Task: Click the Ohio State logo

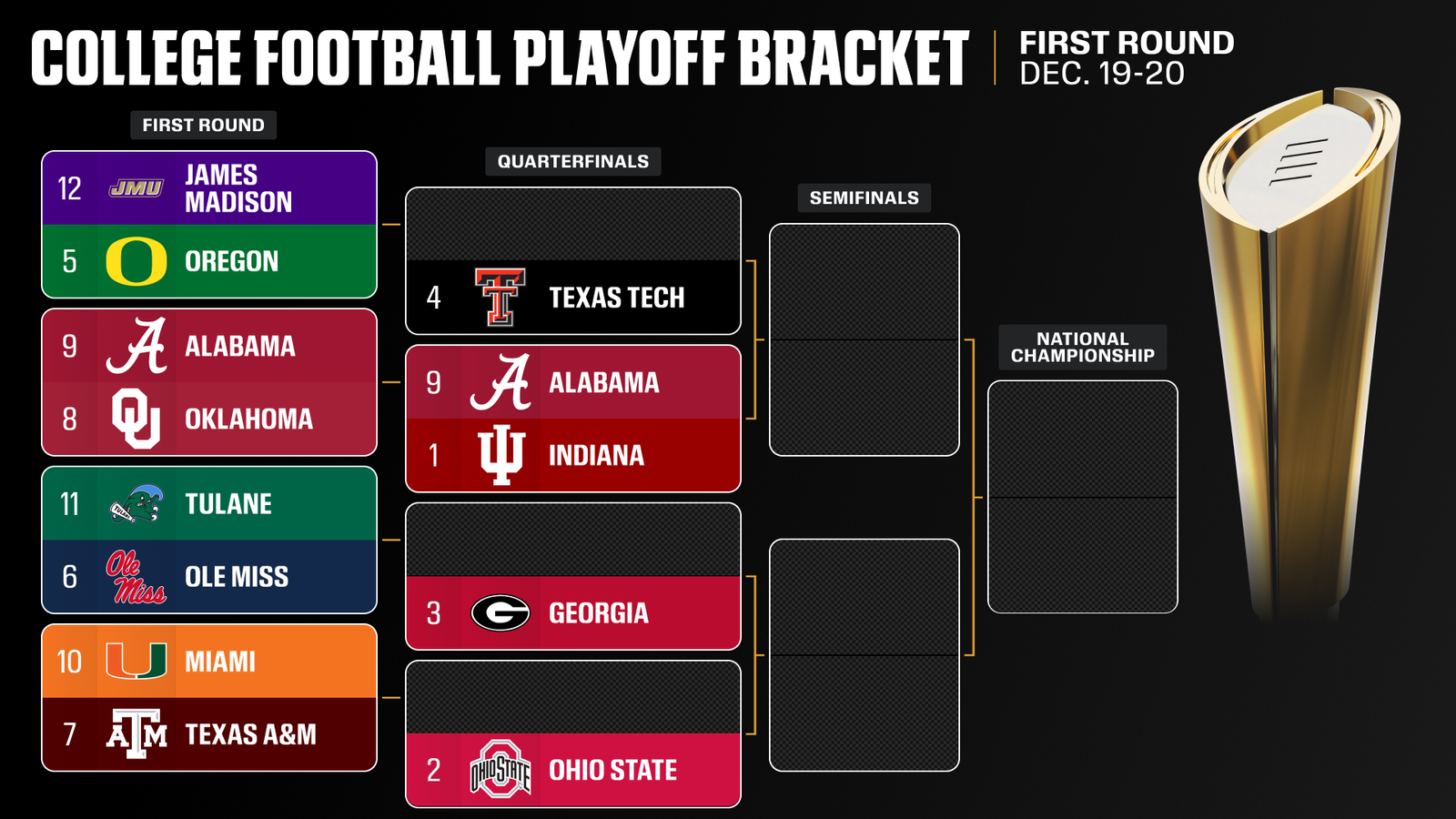Action: coord(500,770)
